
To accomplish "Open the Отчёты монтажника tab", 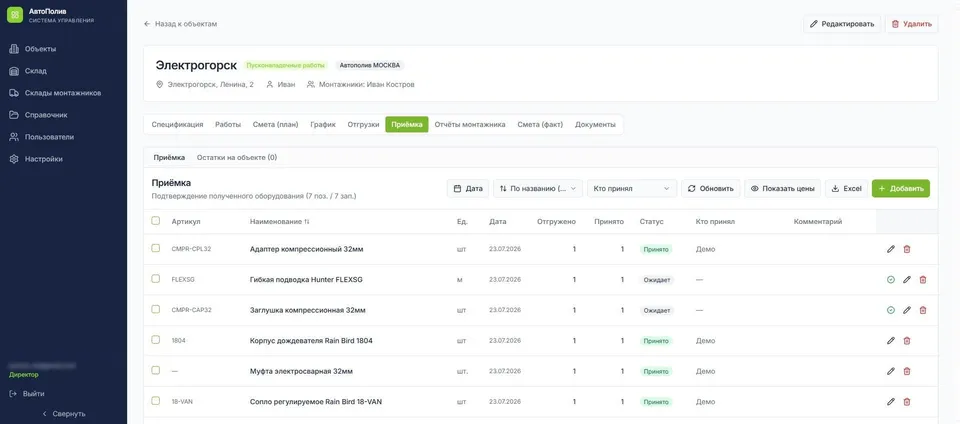I will [470, 124].
